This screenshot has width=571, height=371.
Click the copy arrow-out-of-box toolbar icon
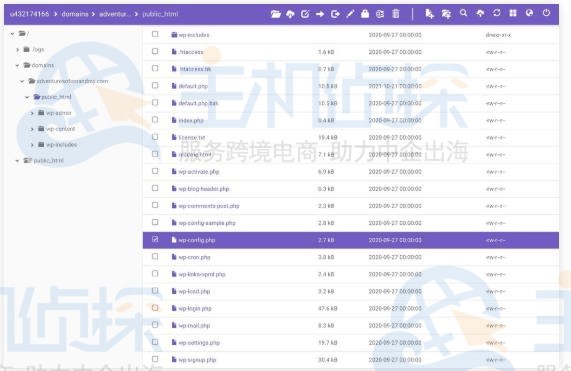(x=335, y=14)
